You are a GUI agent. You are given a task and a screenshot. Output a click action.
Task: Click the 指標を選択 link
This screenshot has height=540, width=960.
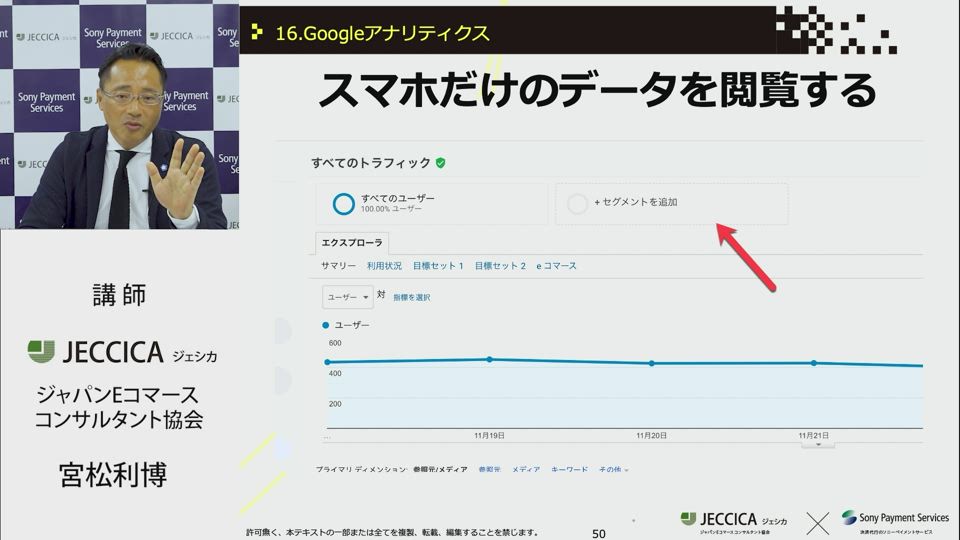(411, 297)
